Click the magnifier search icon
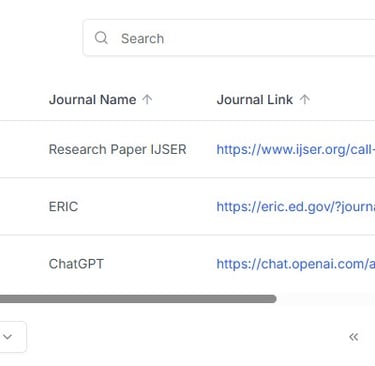 pos(101,38)
